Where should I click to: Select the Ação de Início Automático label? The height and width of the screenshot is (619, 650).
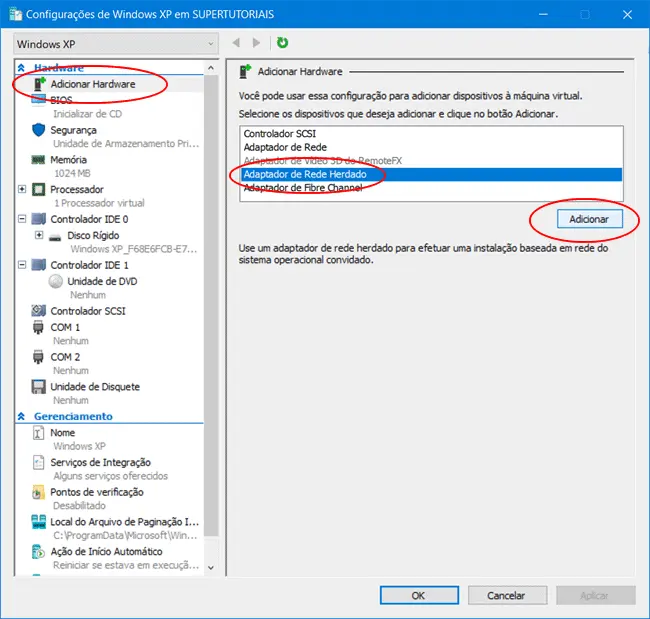[106, 552]
